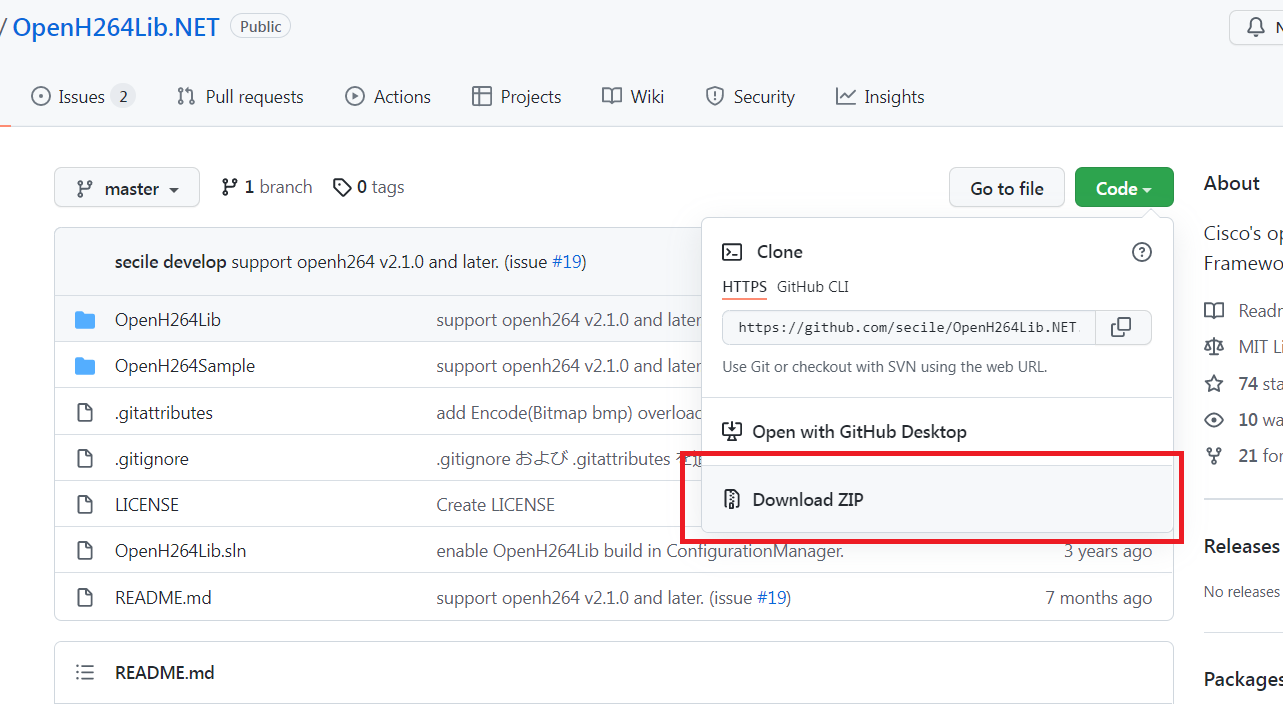View the 1 branch link
This screenshot has width=1283, height=704.
[267, 187]
